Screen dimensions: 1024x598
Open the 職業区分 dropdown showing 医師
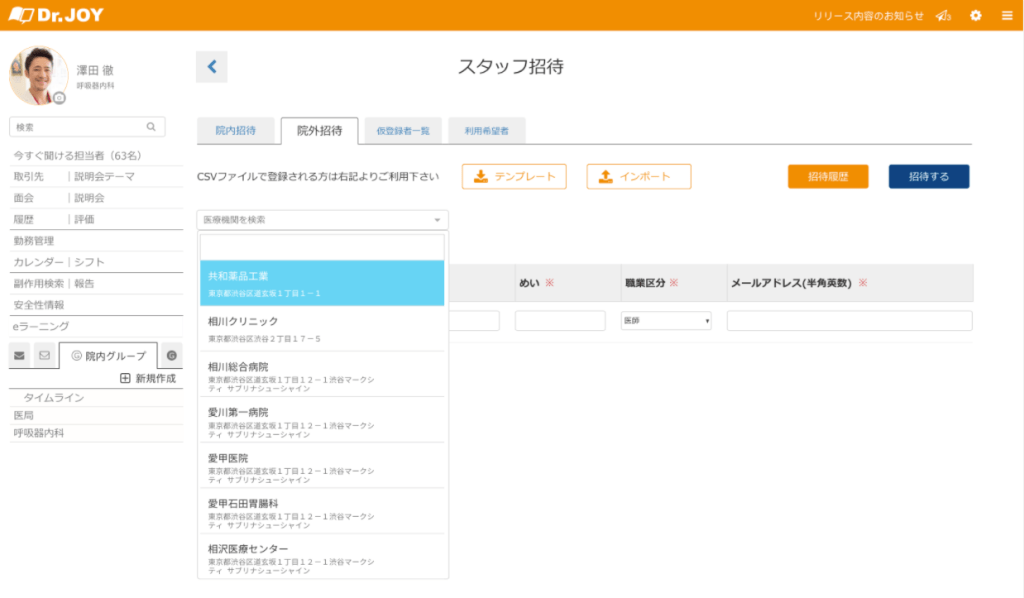point(666,321)
